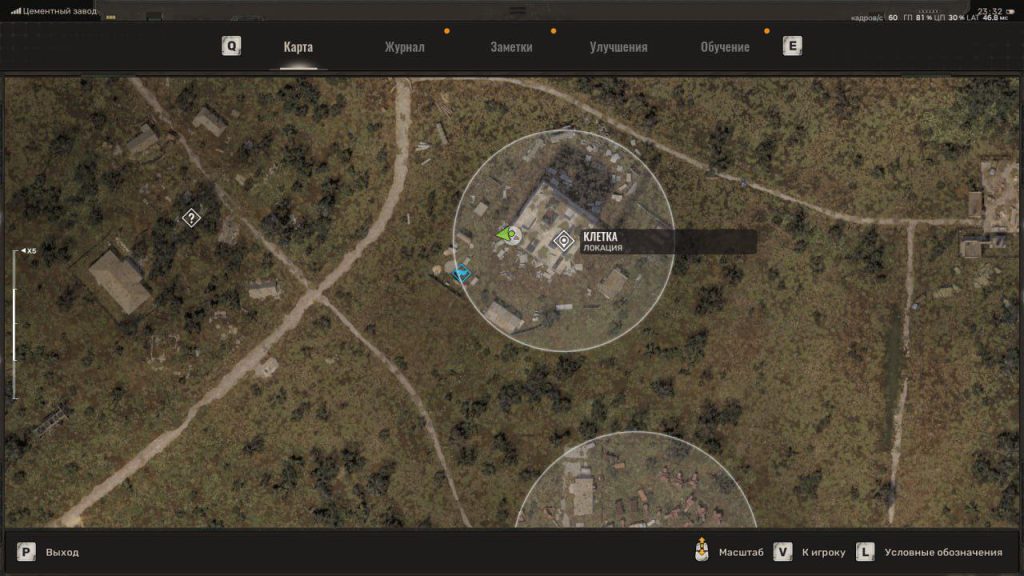
Task: Open the Карта tab
Action: (298, 47)
